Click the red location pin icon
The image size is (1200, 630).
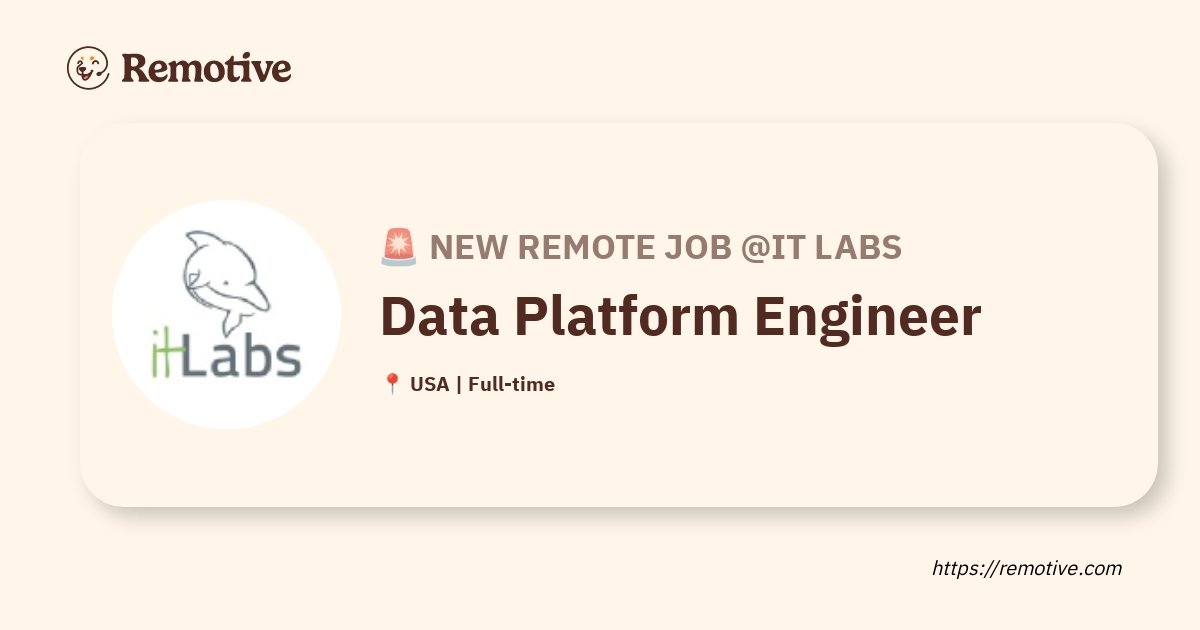pos(392,384)
